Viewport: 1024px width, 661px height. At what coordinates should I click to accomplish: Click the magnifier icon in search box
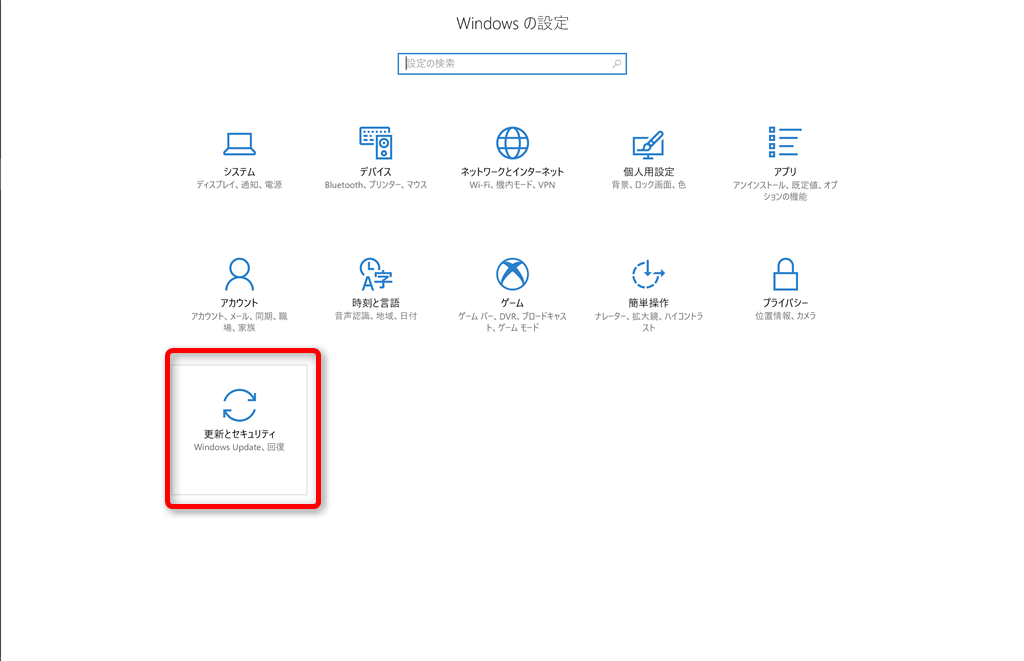click(x=616, y=63)
